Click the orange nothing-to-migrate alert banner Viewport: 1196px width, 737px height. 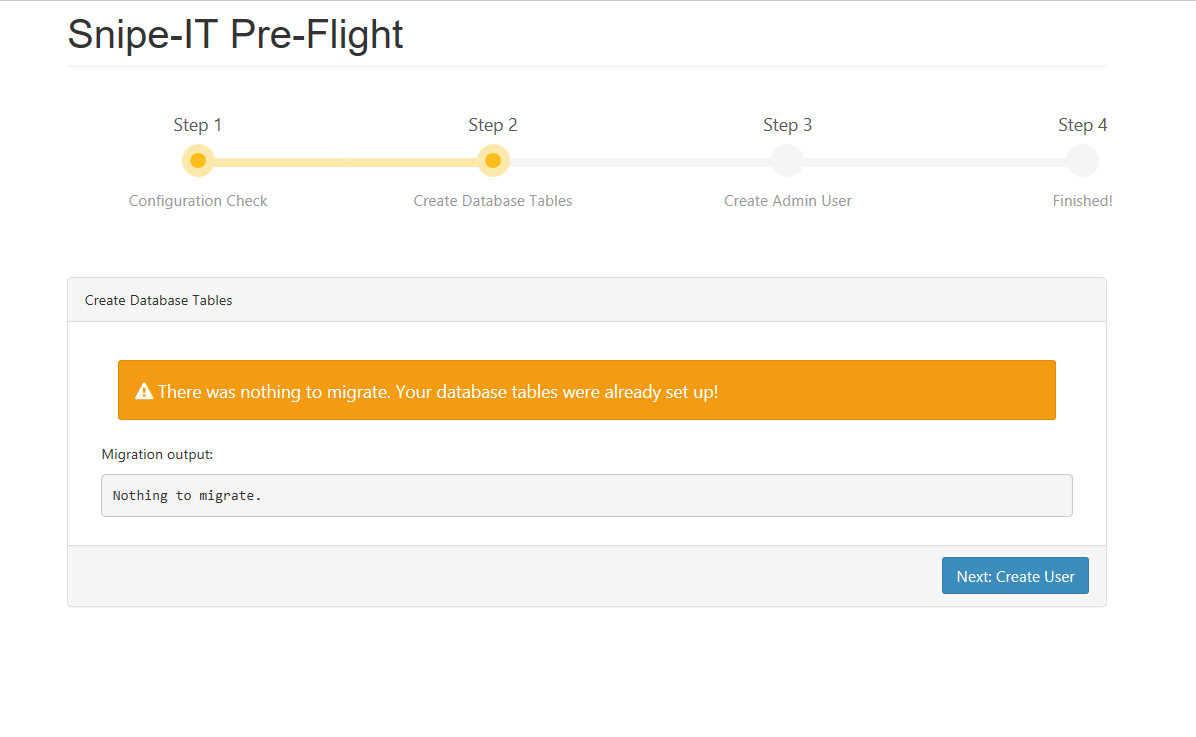(x=587, y=390)
